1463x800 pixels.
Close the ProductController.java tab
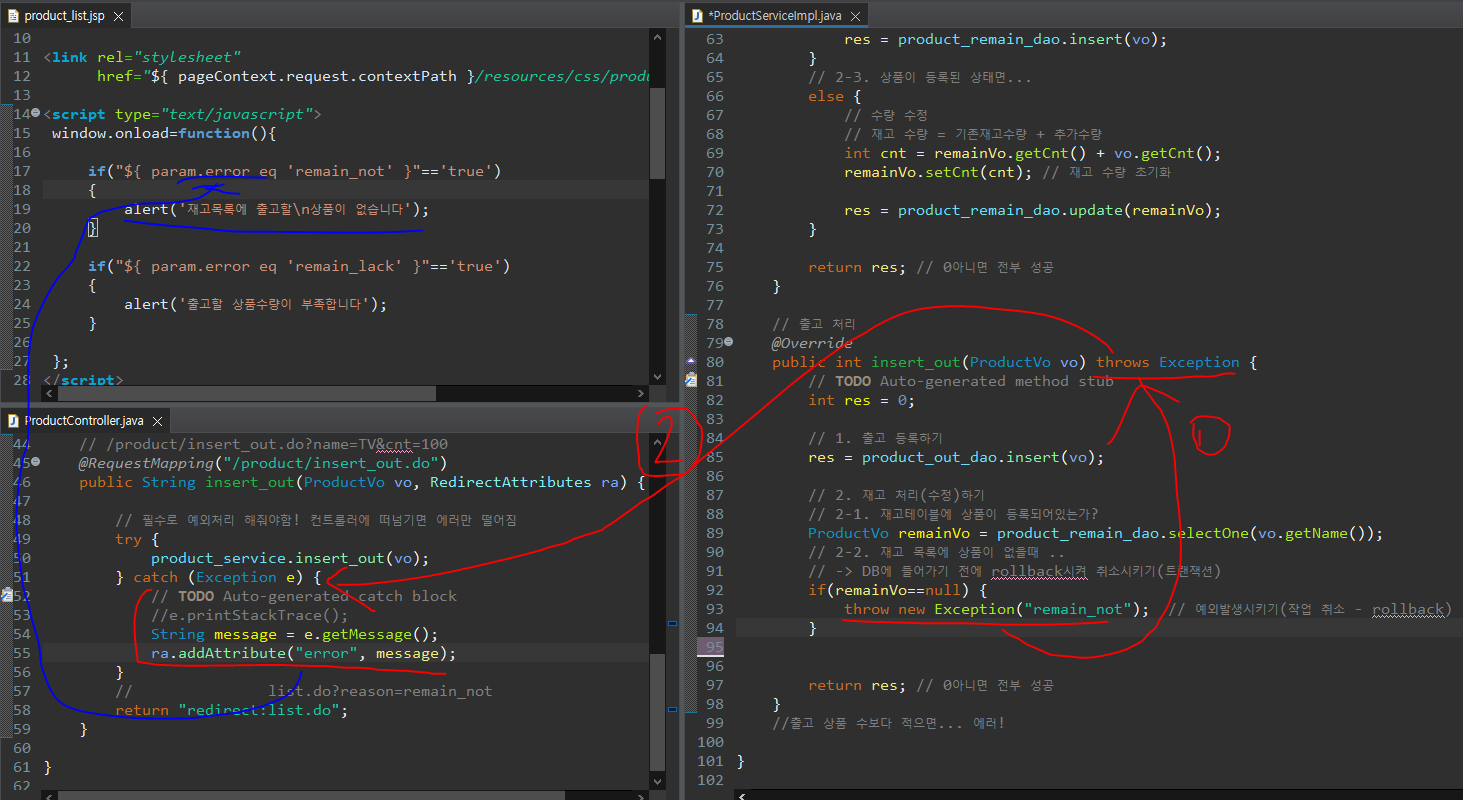click(x=159, y=421)
